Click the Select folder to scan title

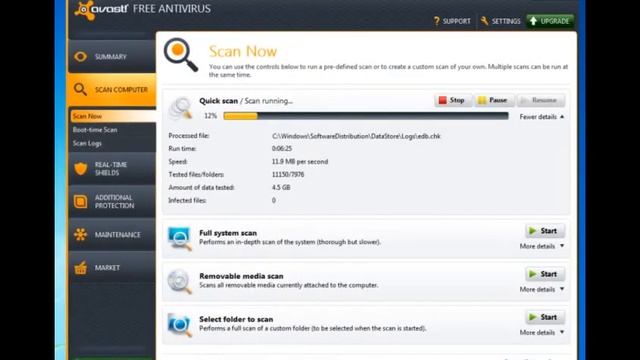[236, 319]
